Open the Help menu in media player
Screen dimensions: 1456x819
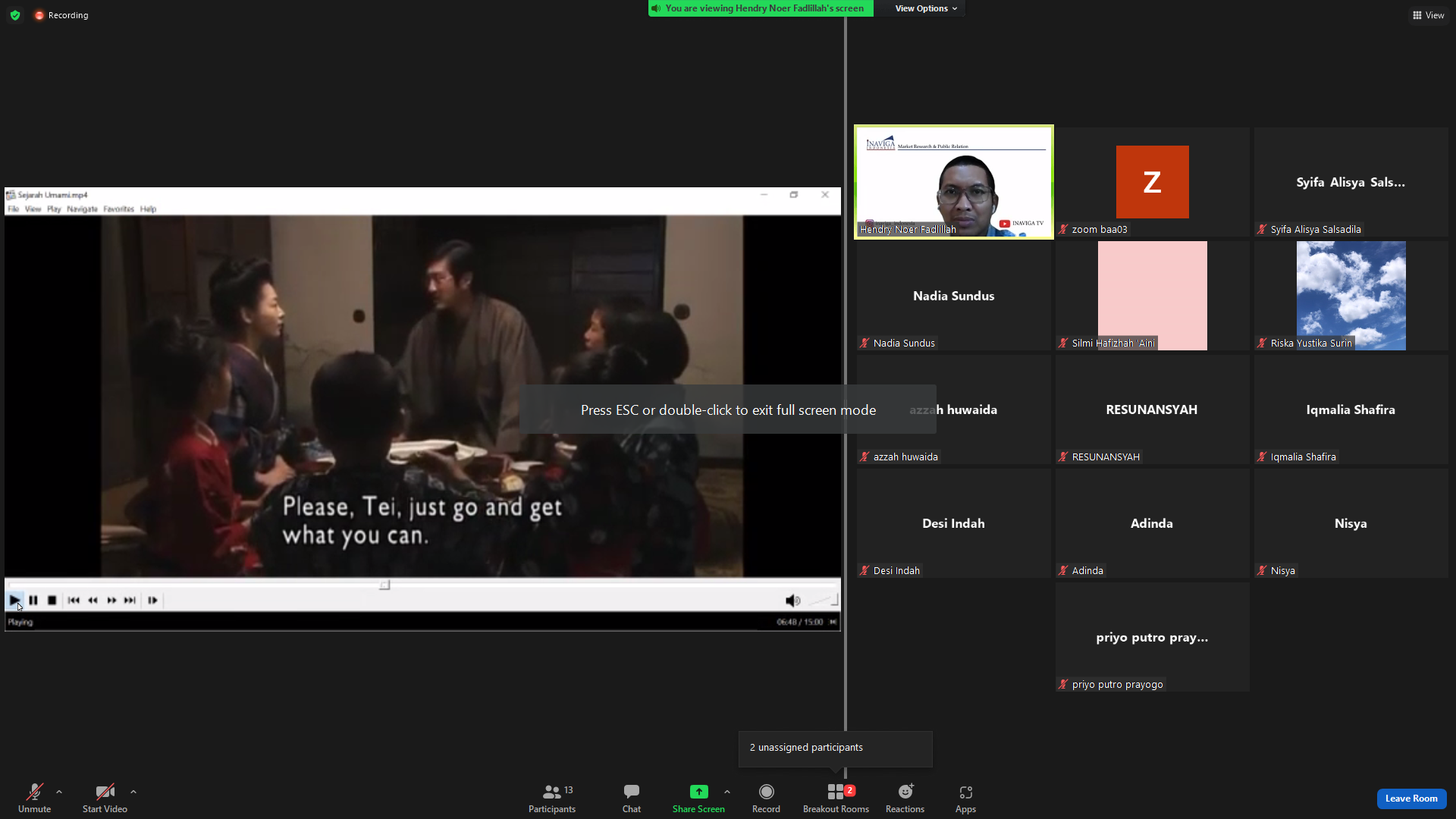148,209
